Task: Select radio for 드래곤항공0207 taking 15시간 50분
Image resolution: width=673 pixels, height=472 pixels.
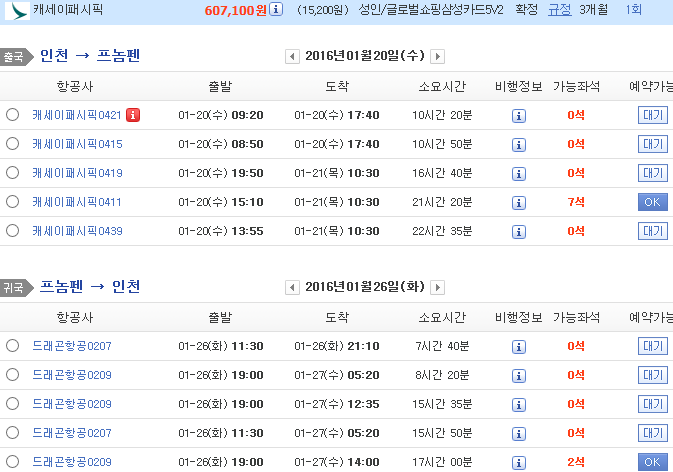Action: [12, 433]
